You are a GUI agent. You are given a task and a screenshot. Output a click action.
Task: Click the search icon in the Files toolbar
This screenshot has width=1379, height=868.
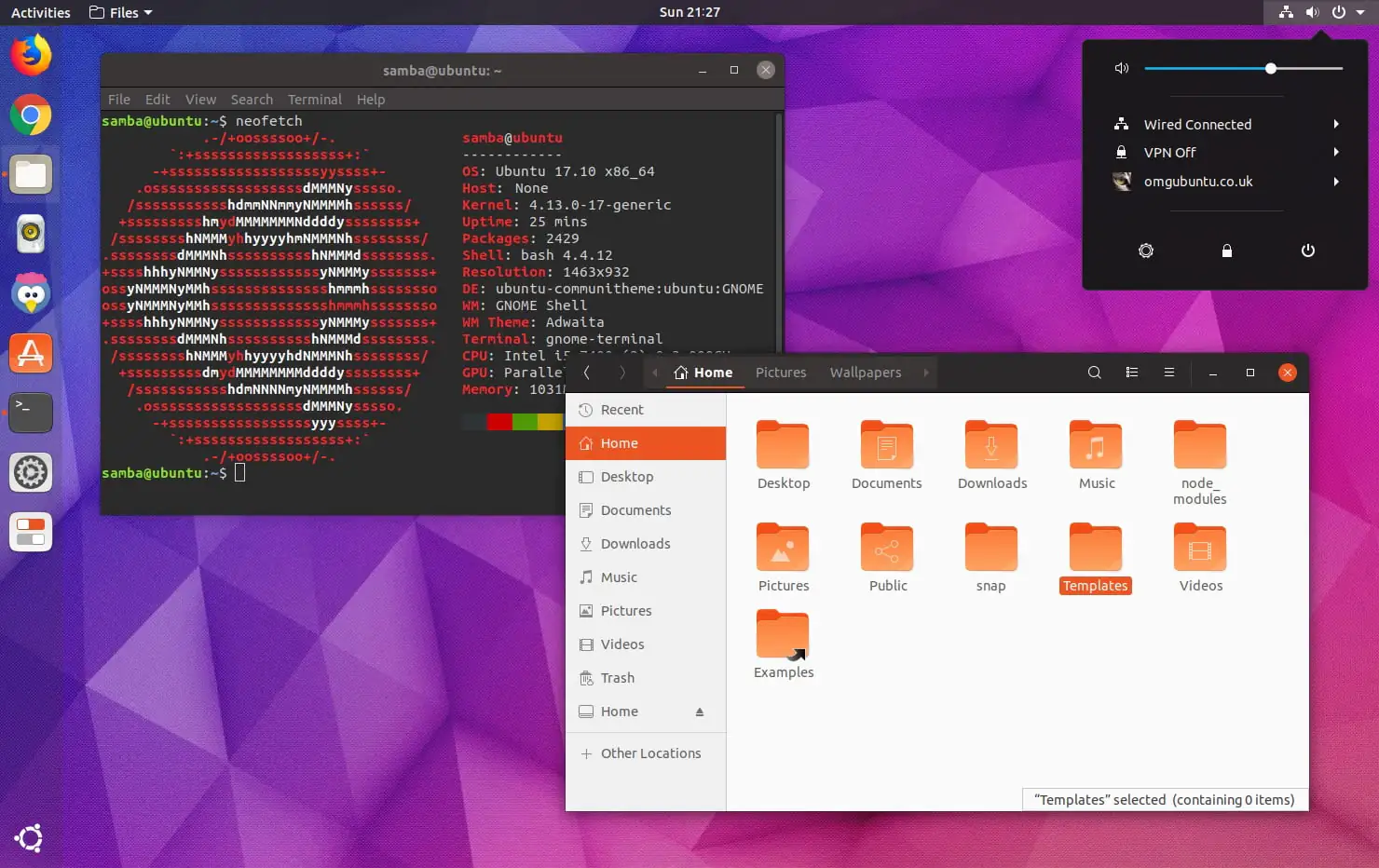point(1094,373)
